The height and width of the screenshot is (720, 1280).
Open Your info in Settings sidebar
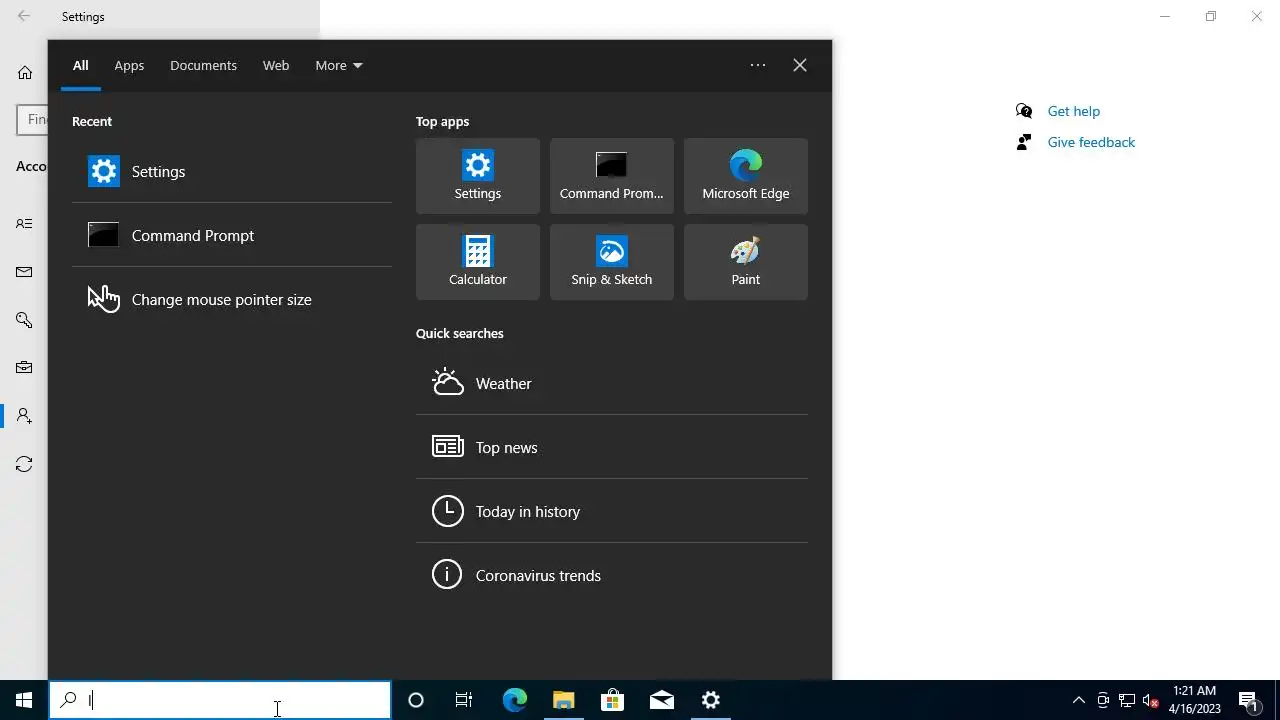tap(24, 224)
